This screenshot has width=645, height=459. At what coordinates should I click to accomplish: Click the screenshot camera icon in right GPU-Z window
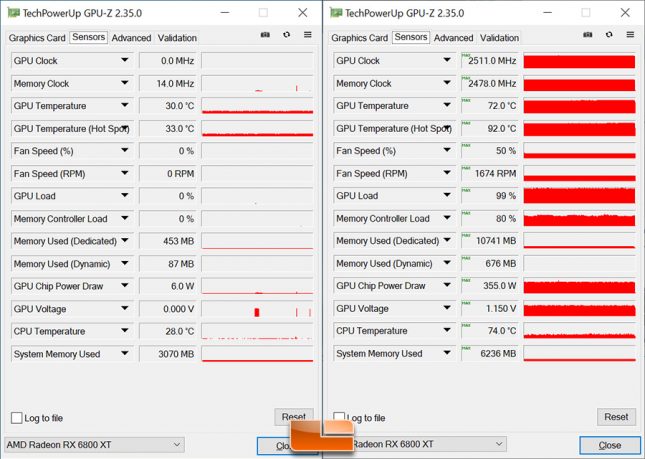pos(588,35)
